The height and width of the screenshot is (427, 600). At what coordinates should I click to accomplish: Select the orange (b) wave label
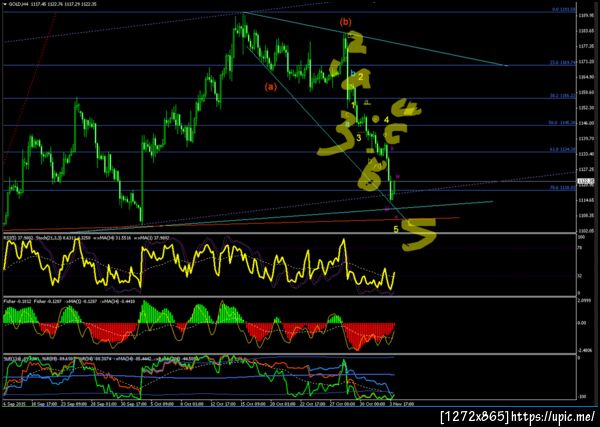345,22
